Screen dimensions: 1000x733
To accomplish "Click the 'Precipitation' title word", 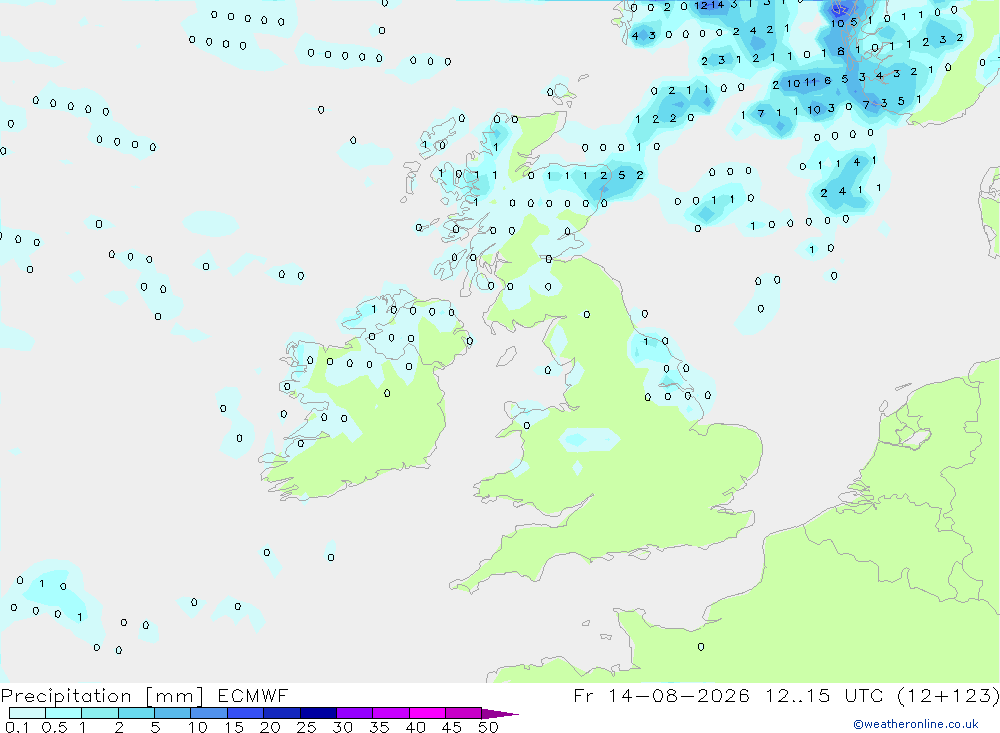I will coord(66,695).
